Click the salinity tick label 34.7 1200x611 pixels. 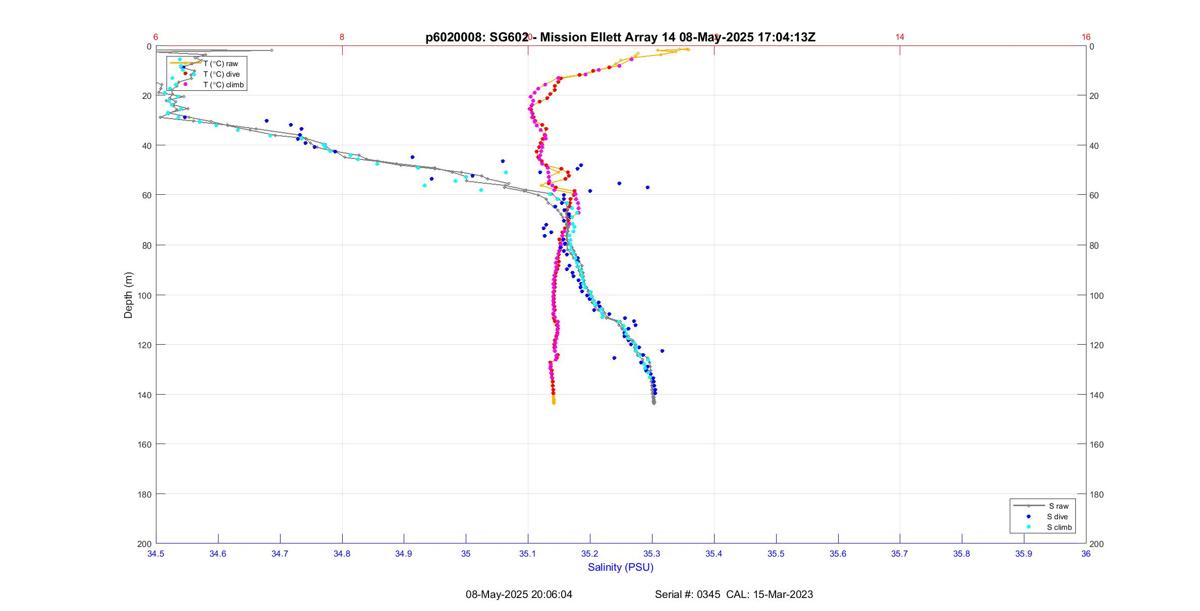(x=279, y=553)
